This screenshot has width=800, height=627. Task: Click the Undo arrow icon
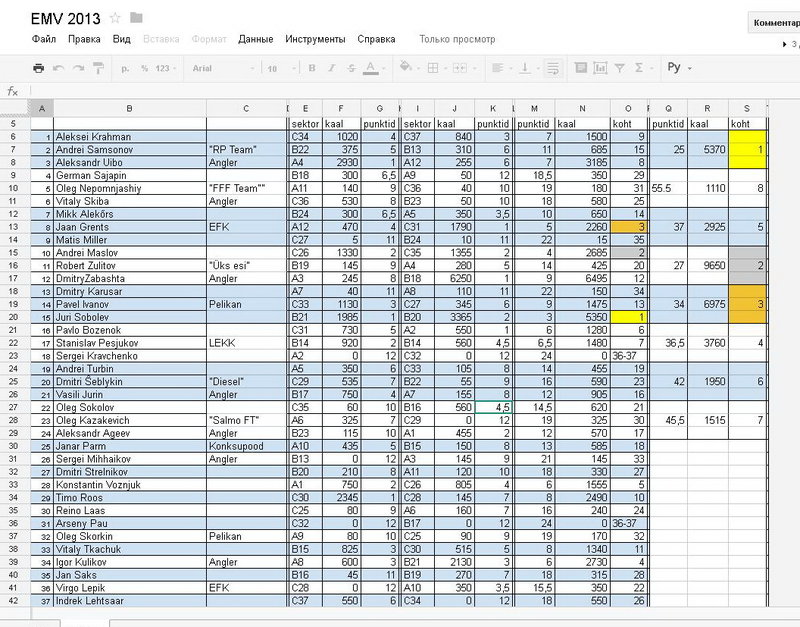coord(59,68)
